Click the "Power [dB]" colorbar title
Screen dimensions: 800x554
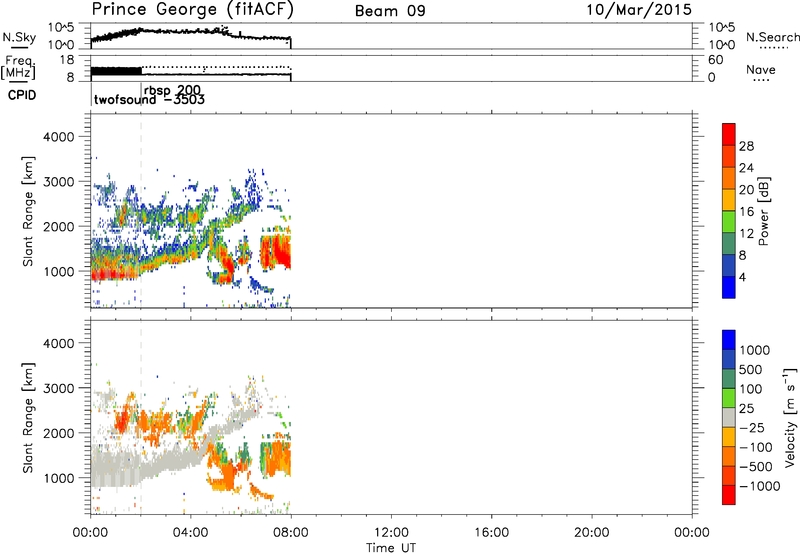[763, 211]
